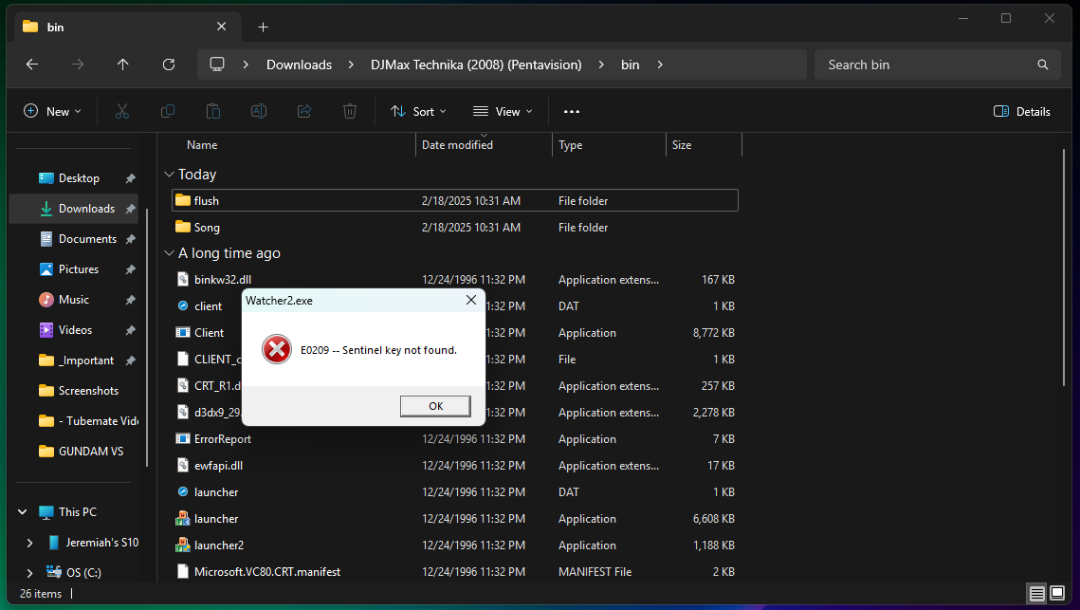Click OK in the Watcher2.exe error dialog
This screenshot has width=1080, height=610.
pos(435,406)
